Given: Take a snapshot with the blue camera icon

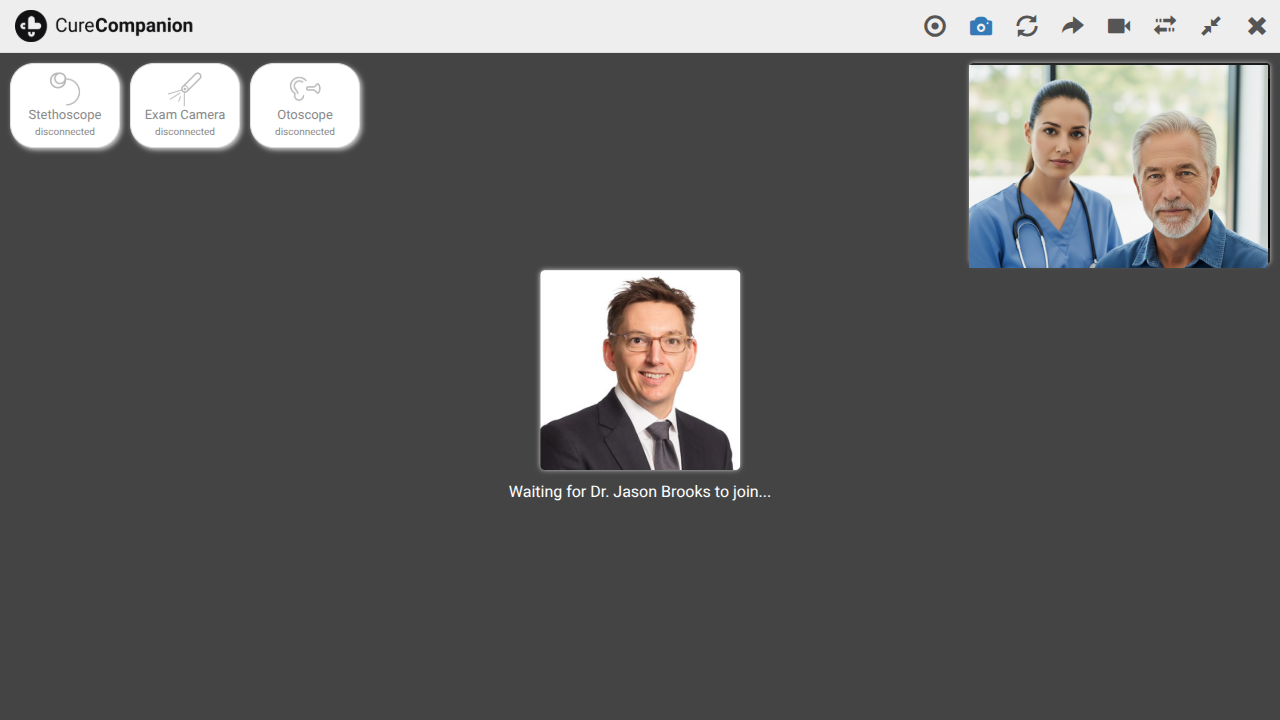Looking at the screenshot, I should coord(981,26).
